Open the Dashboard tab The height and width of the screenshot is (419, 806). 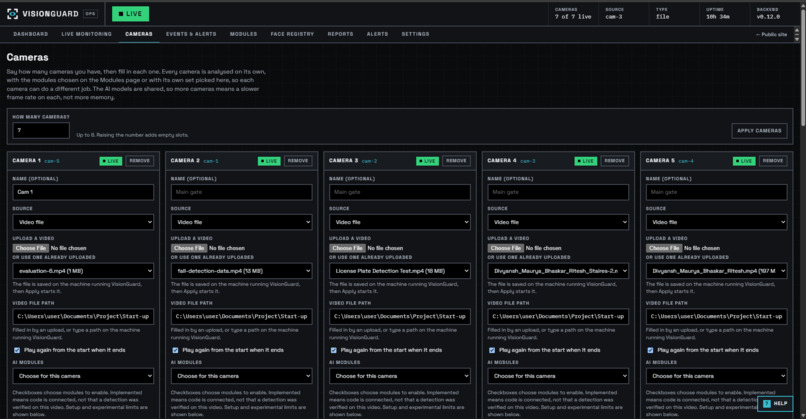pos(31,34)
